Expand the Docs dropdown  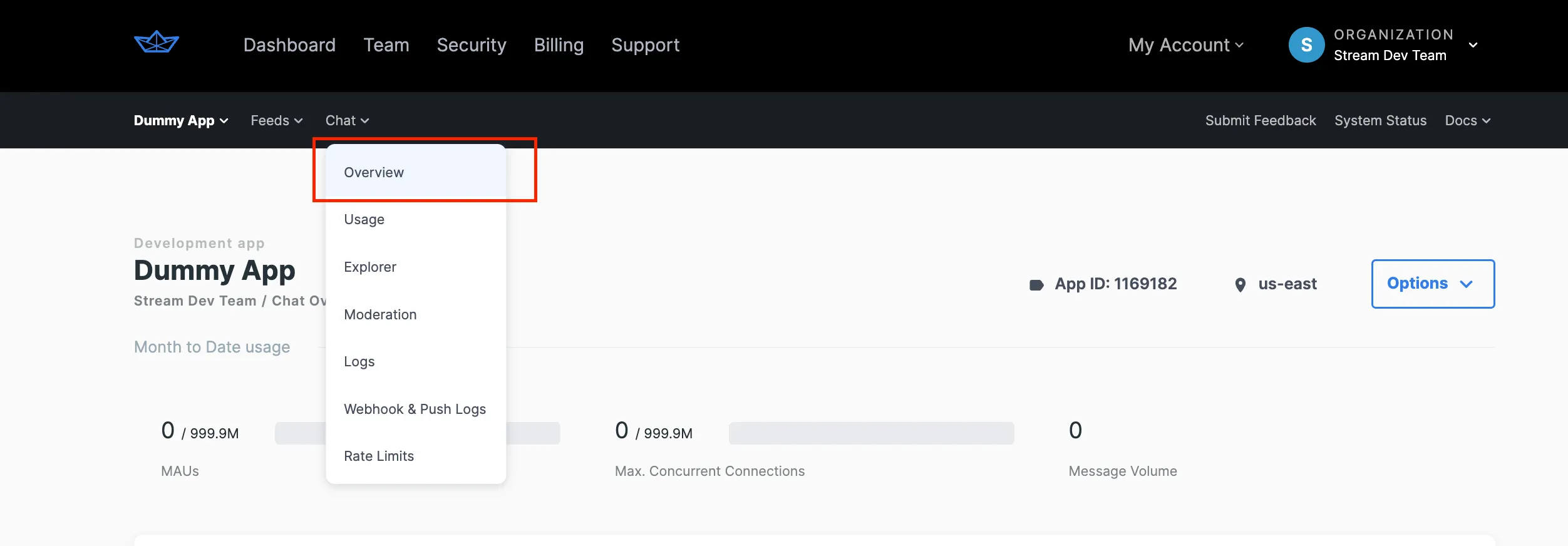[1468, 120]
